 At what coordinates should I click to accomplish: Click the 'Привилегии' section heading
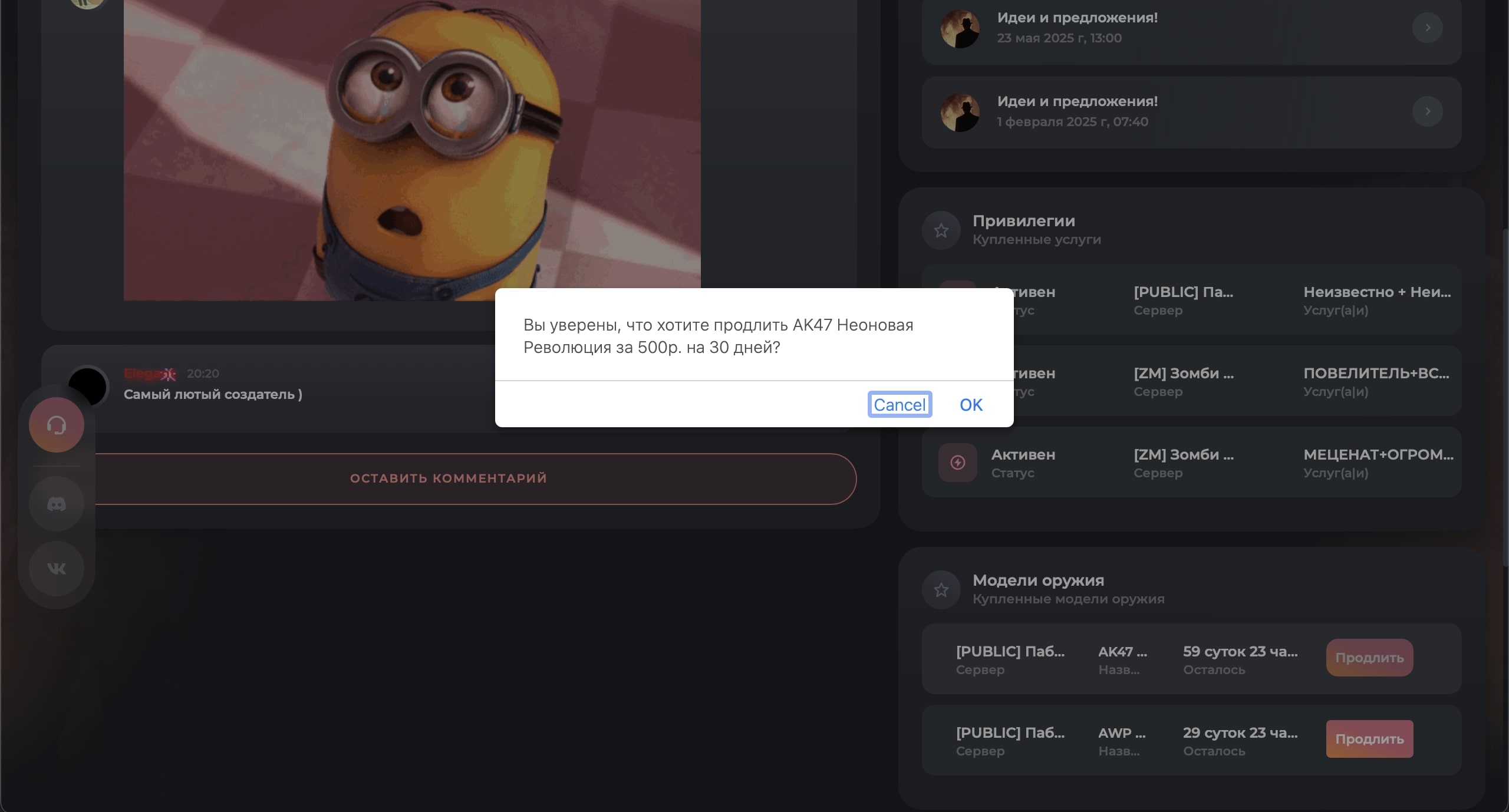[1024, 221]
